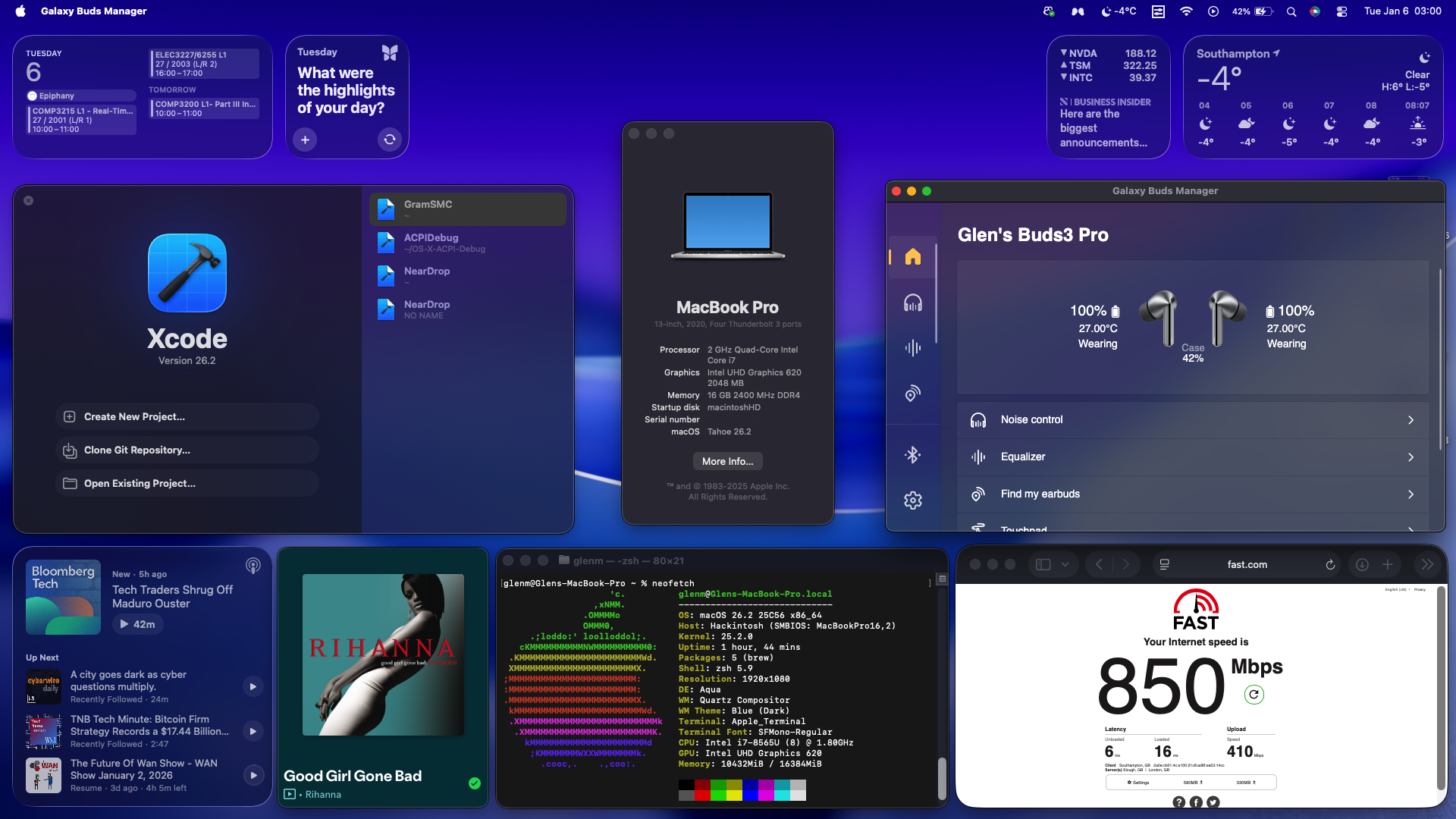Image resolution: width=1456 pixels, height=819 pixels.
Task: Click More Info in About This Mac
Action: 727,461
